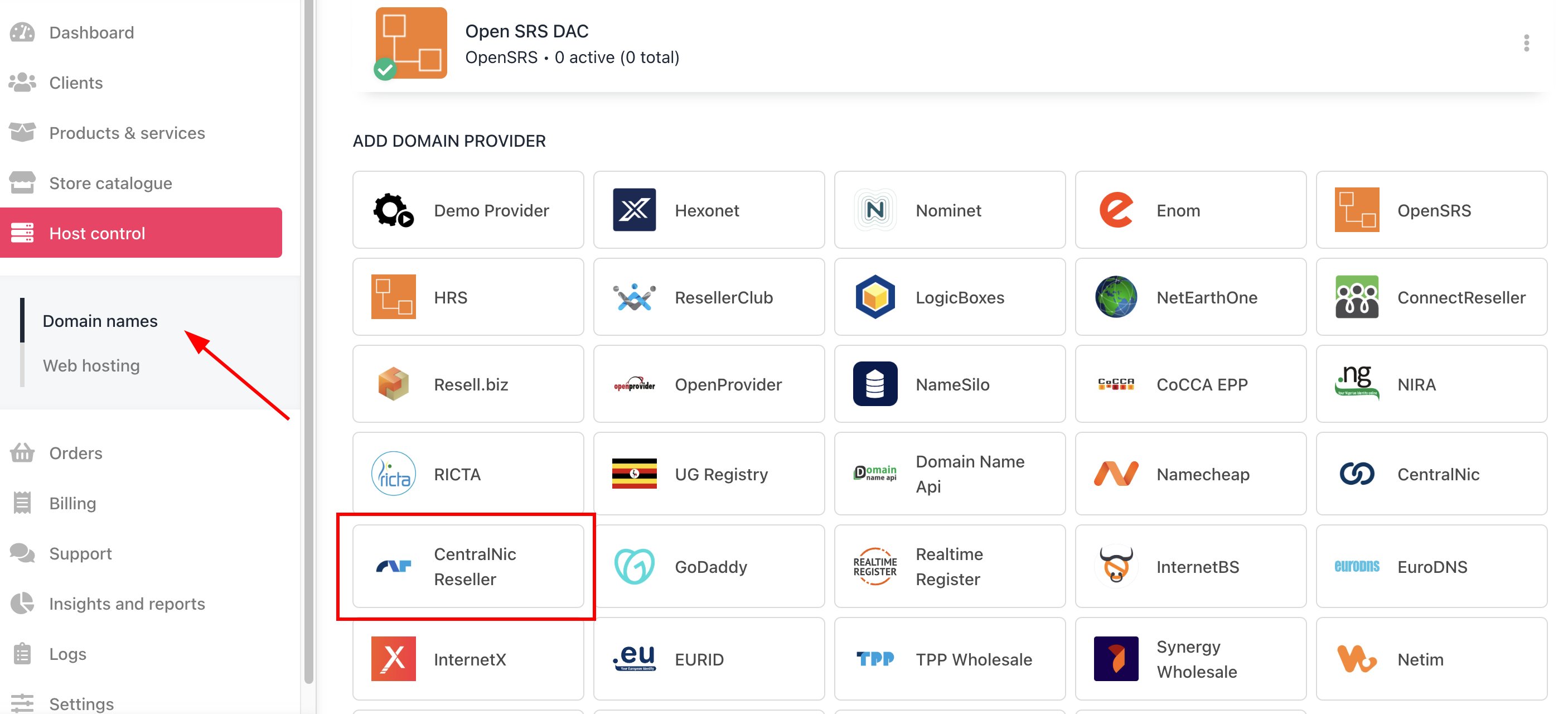Open the Billing receipt icon
This screenshot has width=1568, height=714.
(x=22, y=503)
